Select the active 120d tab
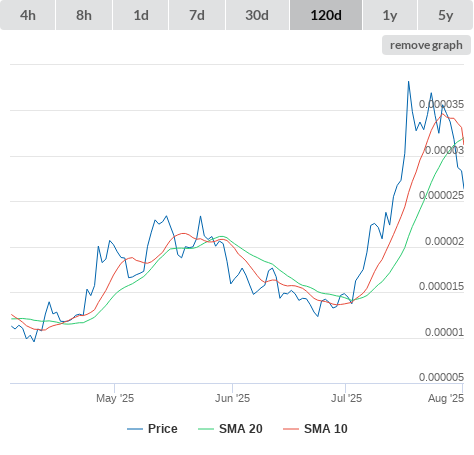 tap(326, 15)
